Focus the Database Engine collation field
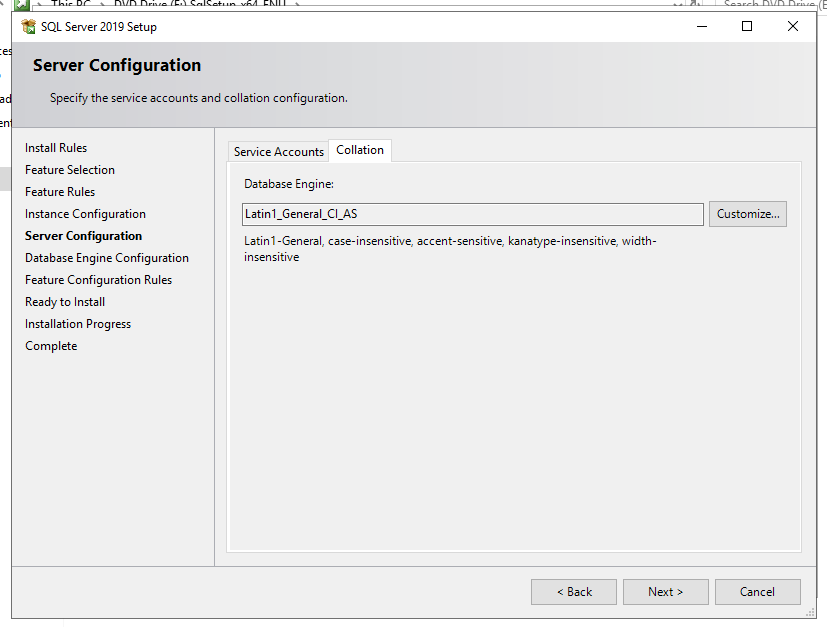Screen dimensions: 827x627 [473, 214]
